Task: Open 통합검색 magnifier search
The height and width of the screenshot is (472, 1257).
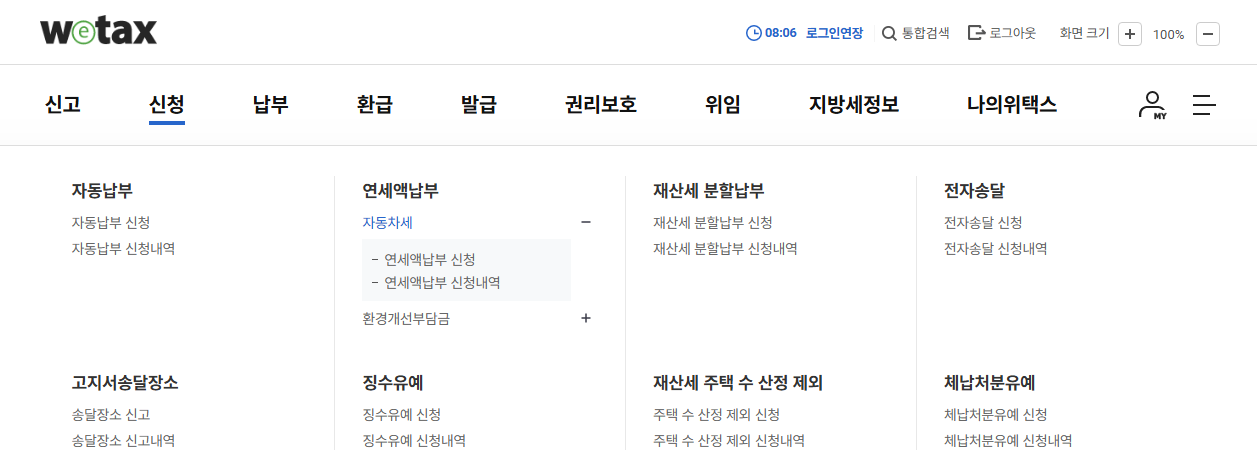Action: tap(889, 33)
